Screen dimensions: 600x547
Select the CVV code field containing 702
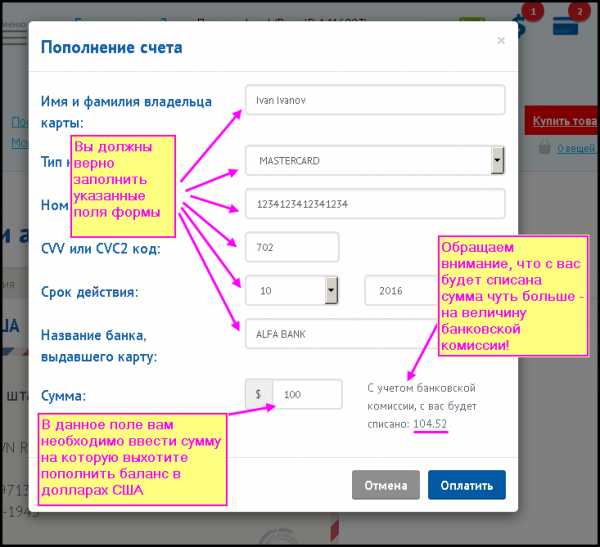click(291, 247)
